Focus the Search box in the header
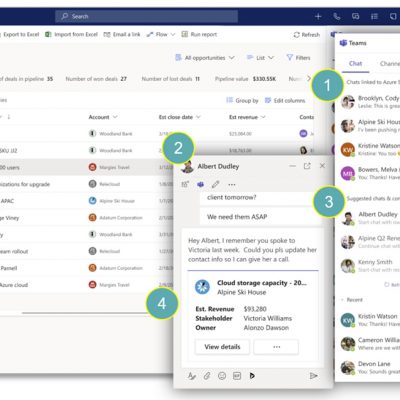The image size is (400, 400). pos(147,16)
